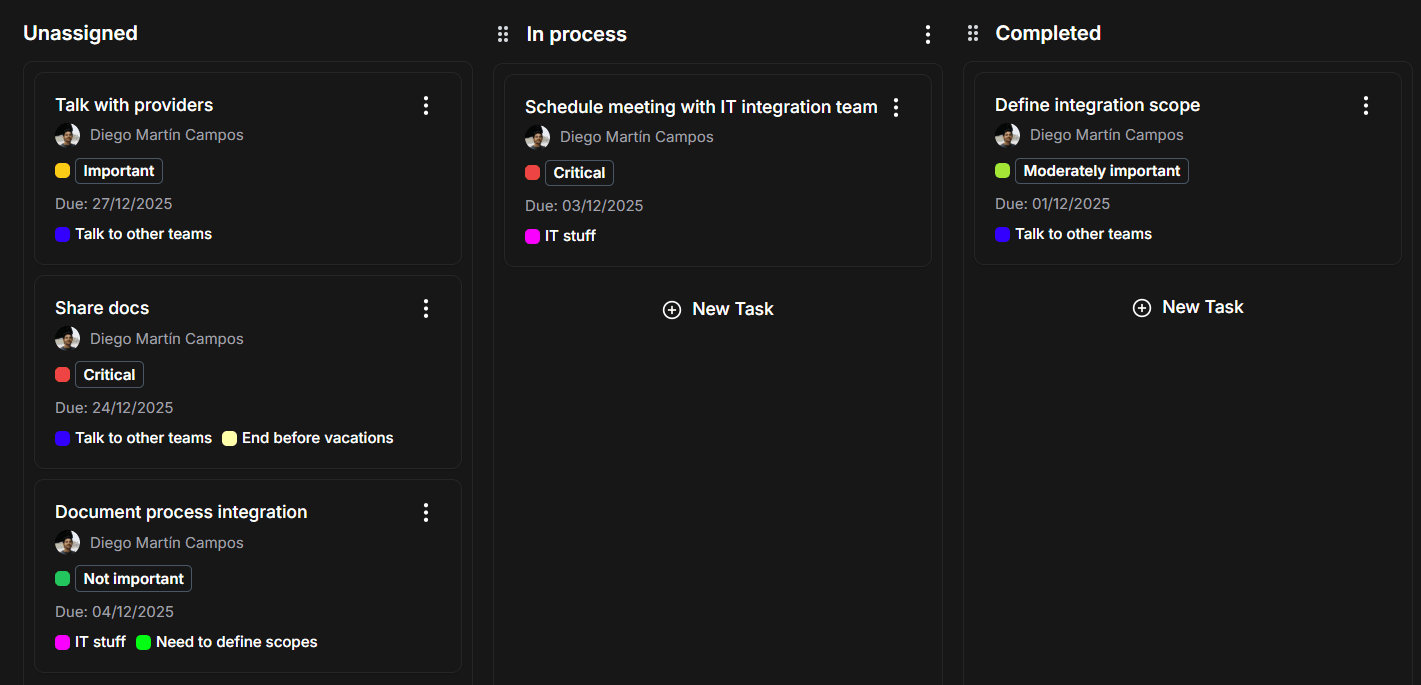Open options for Schedule meeting with IT task
Viewport: 1421px width, 685px height.
[x=896, y=108]
